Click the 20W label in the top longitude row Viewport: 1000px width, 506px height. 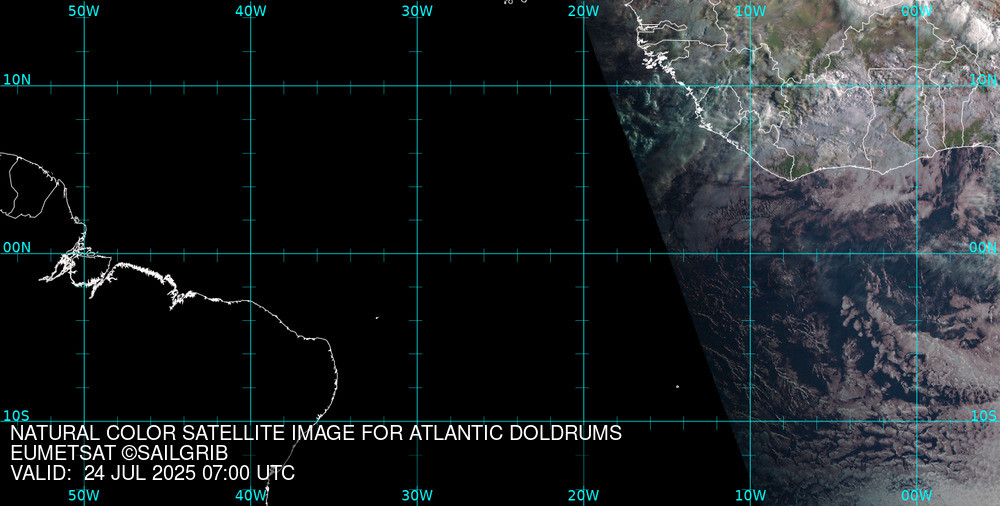point(584,11)
